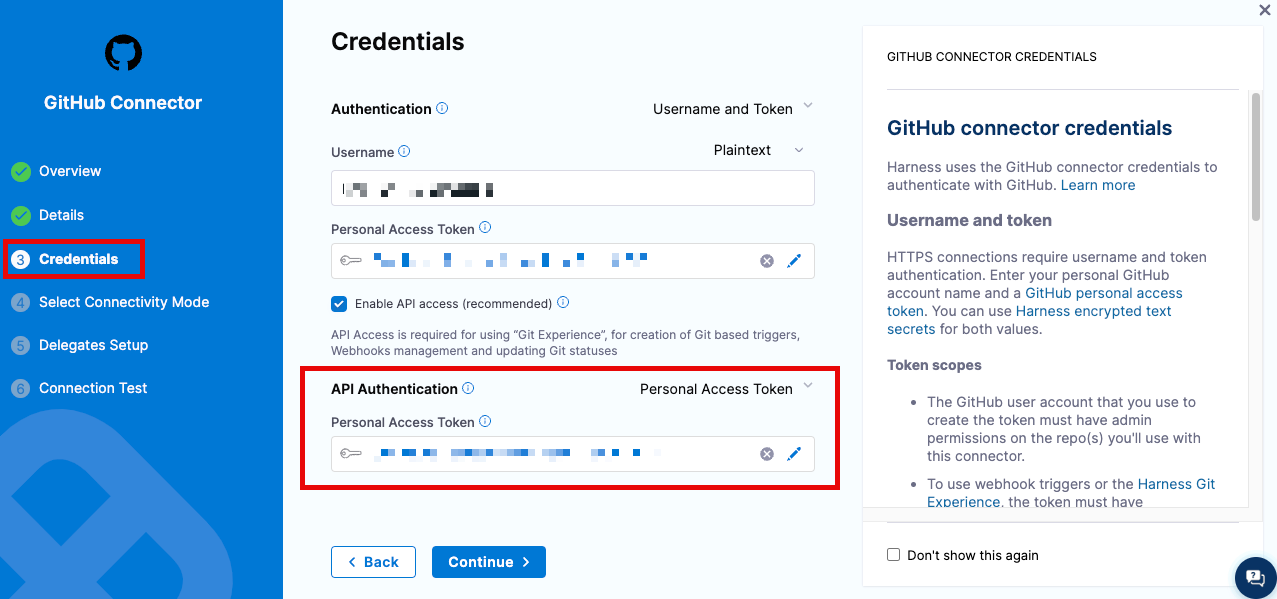Viewport: 1277px width, 599px height.
Task: Expand the Plaintext username type dropdown
Action: coord(757,150)
